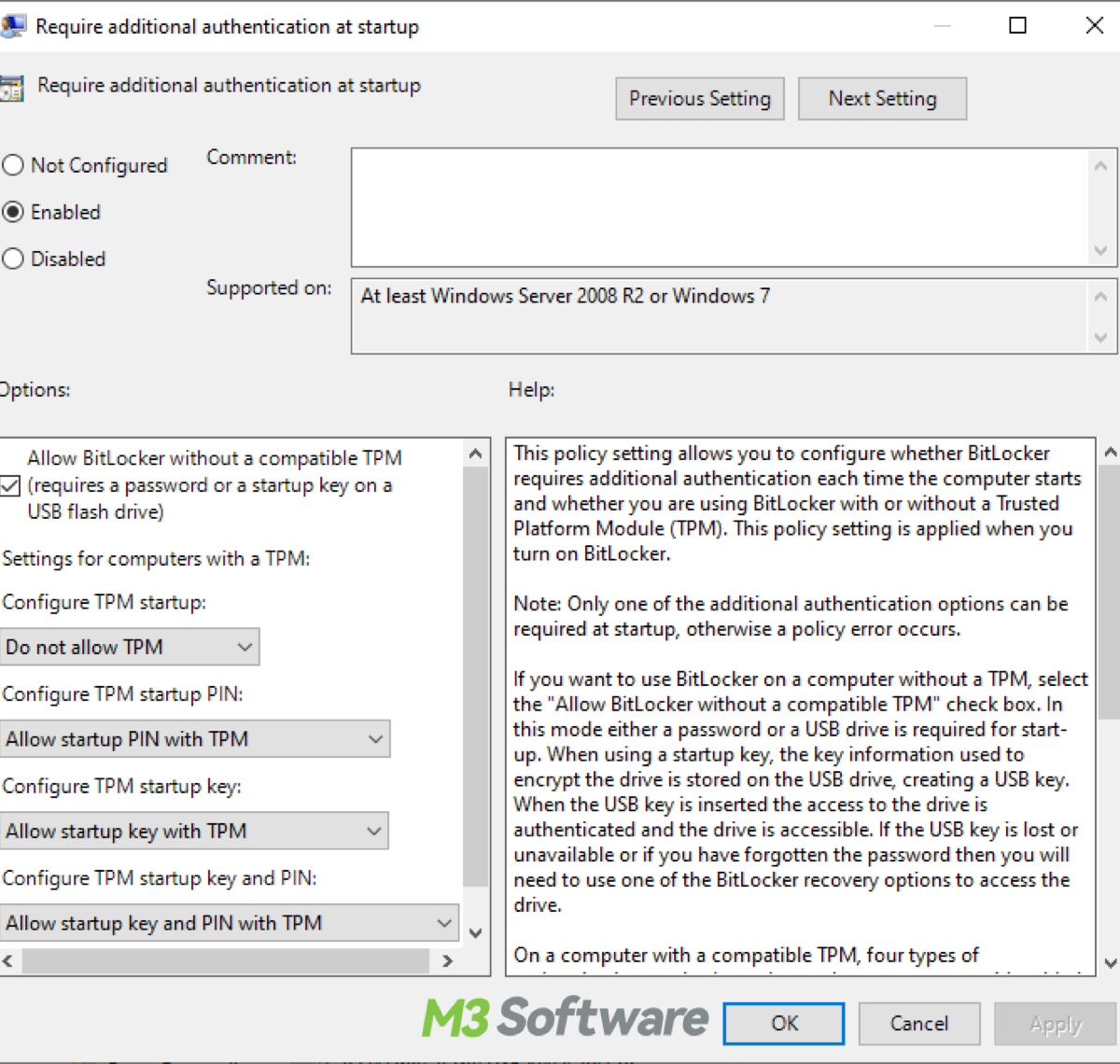Select the Not Configured radio button

click(13, 166)
